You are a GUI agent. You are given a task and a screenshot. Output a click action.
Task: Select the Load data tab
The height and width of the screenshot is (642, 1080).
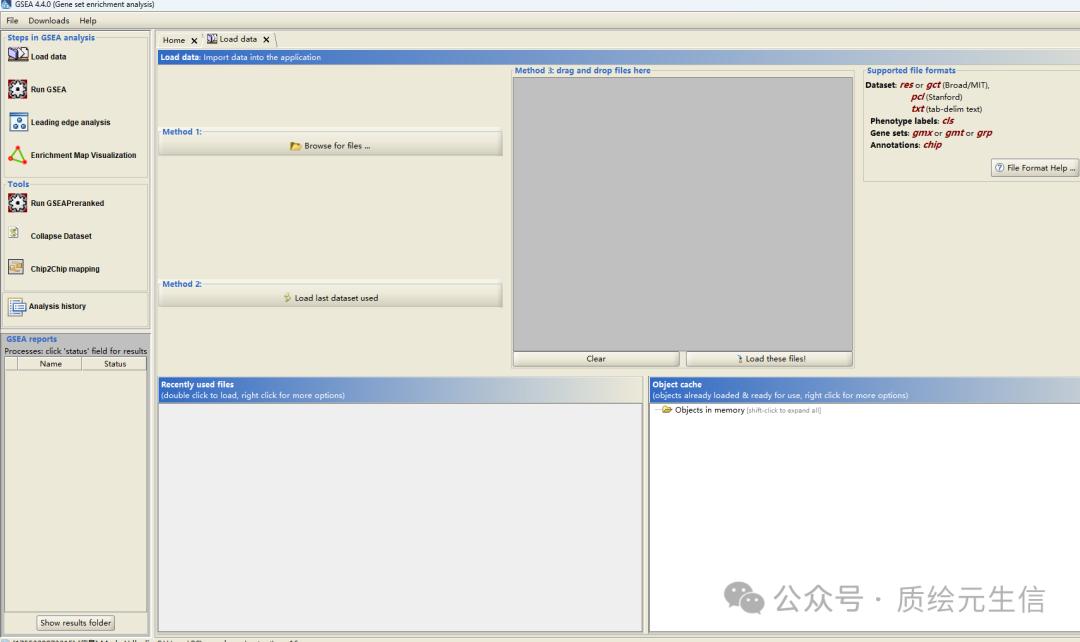click(238, 39)
